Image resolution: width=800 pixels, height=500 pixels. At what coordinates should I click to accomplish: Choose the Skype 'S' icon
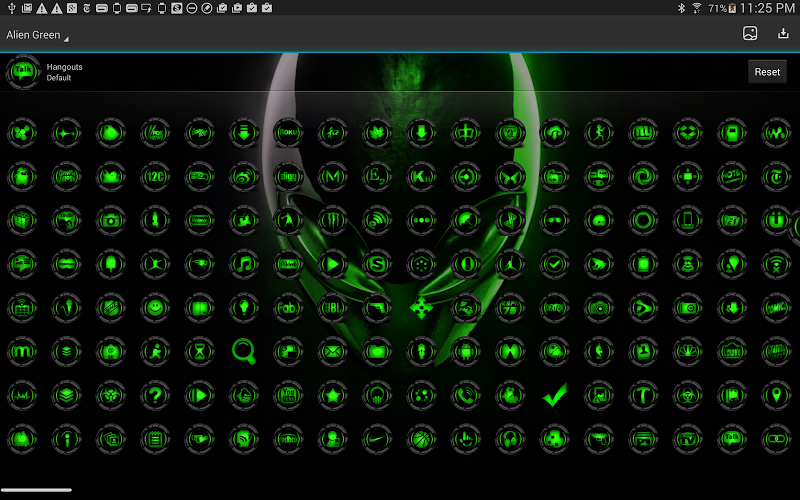point(377,264)
